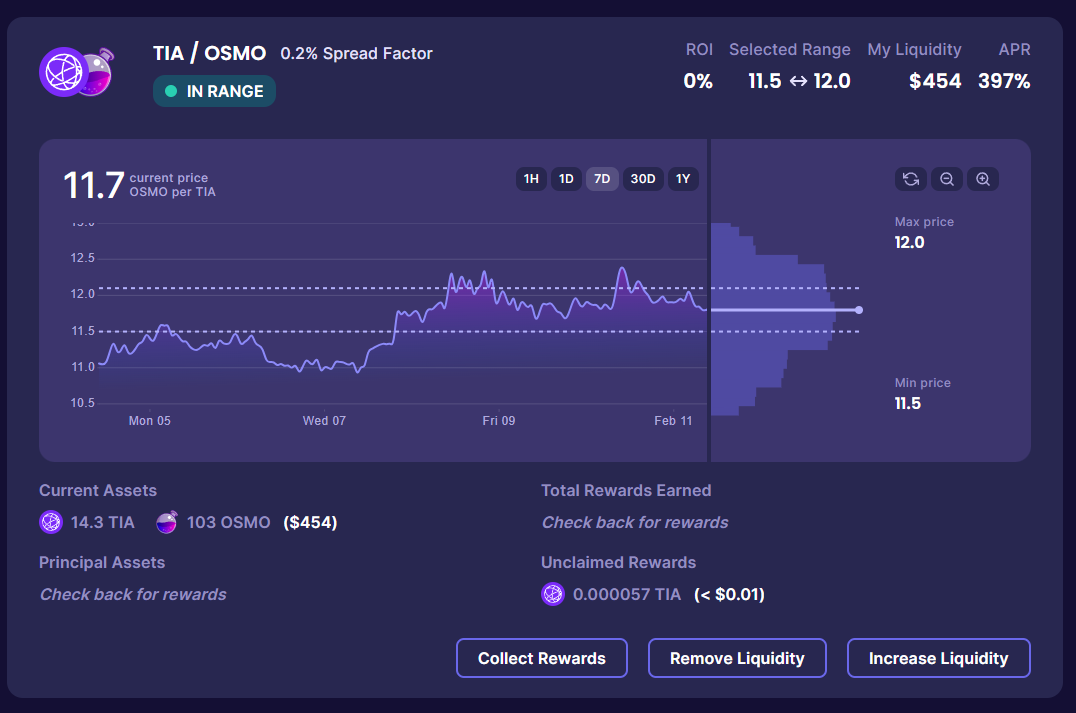Click the refresh chart range icon

click(x=910, y=179)
